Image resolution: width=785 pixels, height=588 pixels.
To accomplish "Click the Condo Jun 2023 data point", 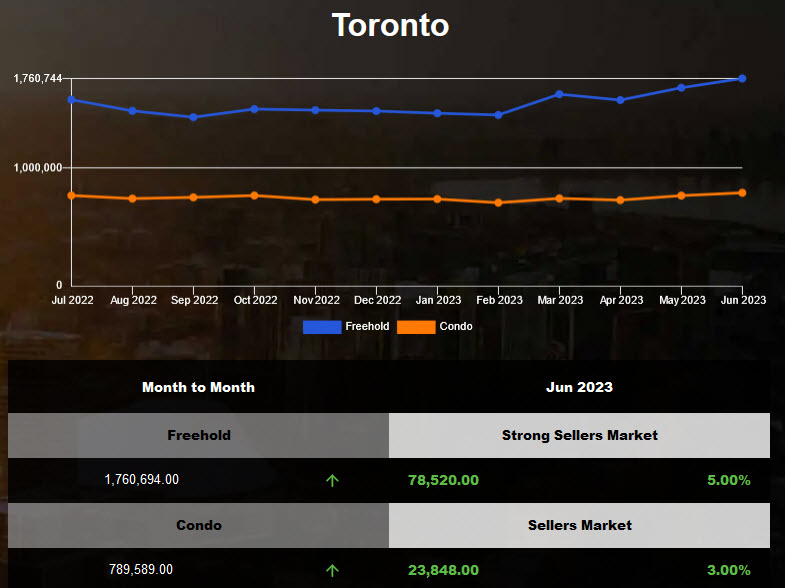I will pos(742,193).
